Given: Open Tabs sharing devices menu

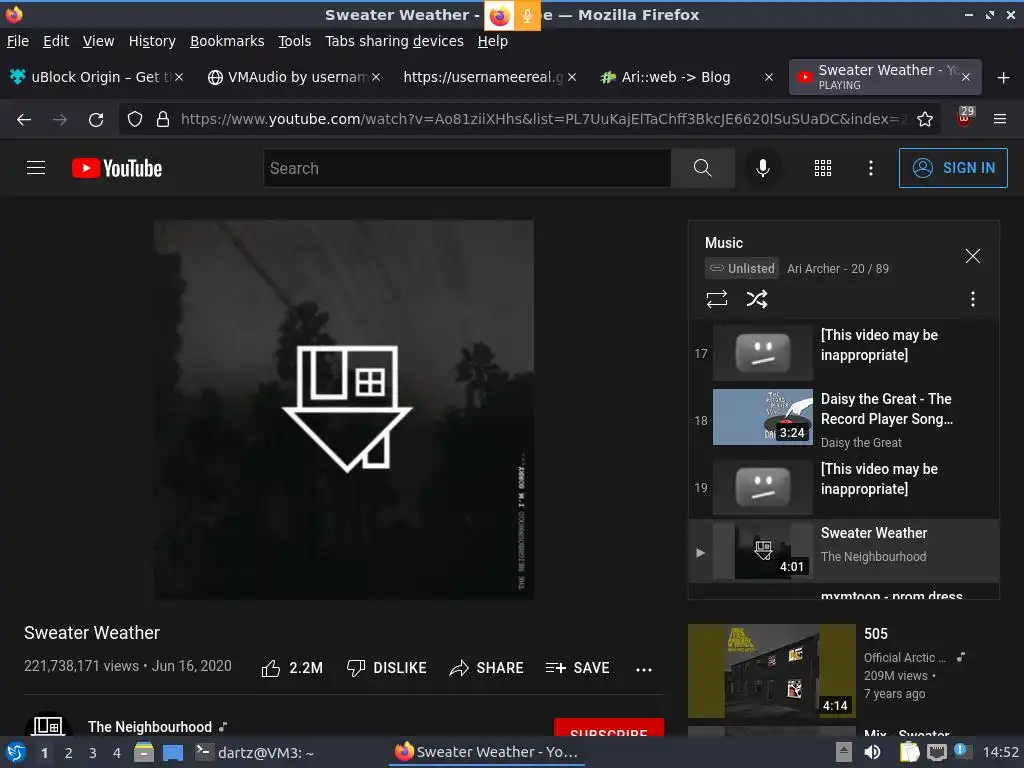Looking at the screenshot, I should point(394,41).
